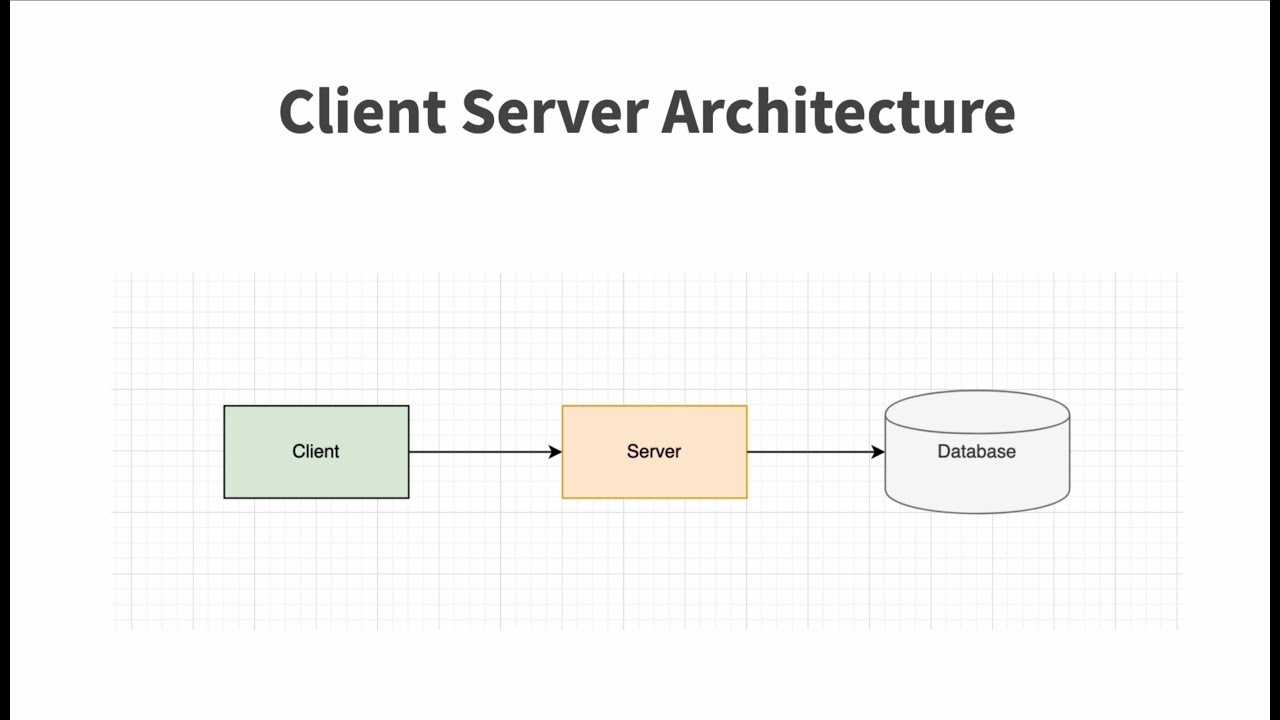Select the Database cylinder shape
This screenshot has height=720, width=1280.
pos(977,452)
